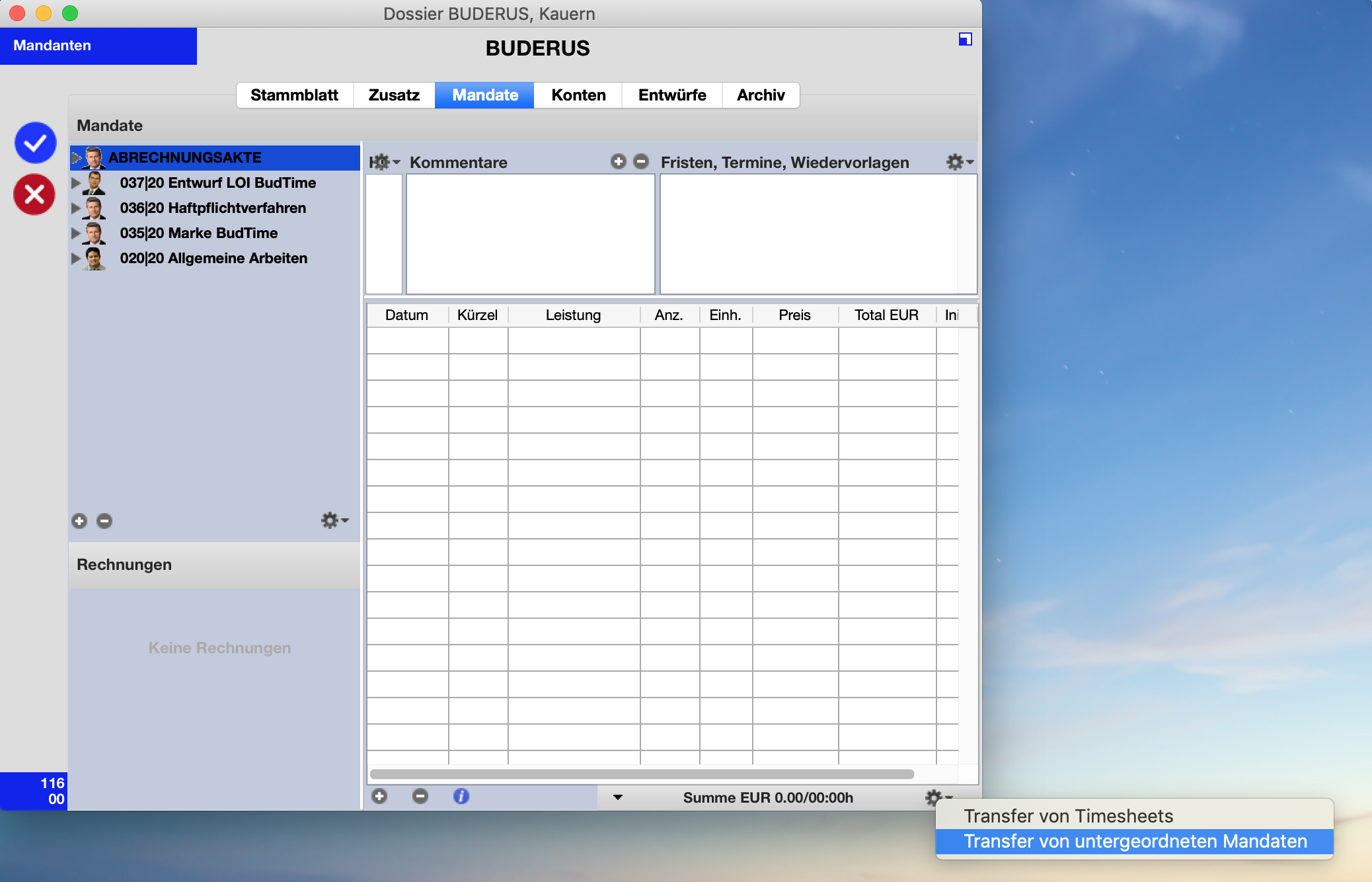Click avatar icon of 020|20 Allgemeine Arbeiten
This screenshot has height=882, width=1372.
94,259
